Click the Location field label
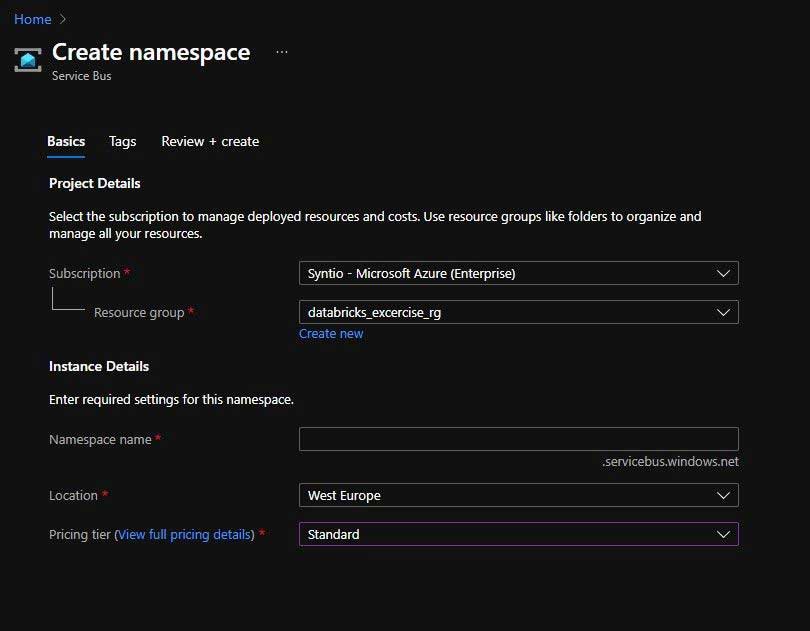810x631 pixels. [x=73, y=496]
